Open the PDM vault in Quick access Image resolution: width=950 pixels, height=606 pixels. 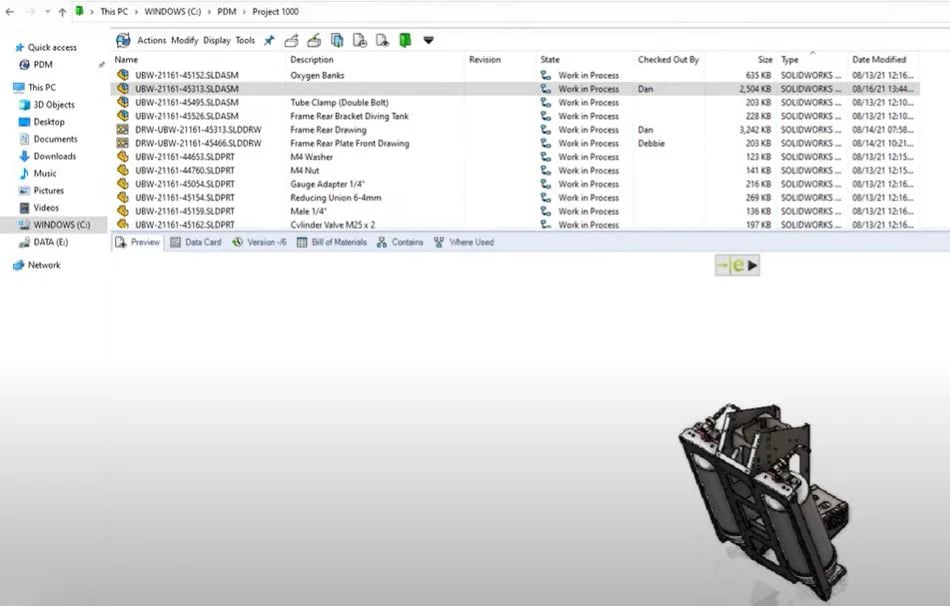tap(43, 64)
